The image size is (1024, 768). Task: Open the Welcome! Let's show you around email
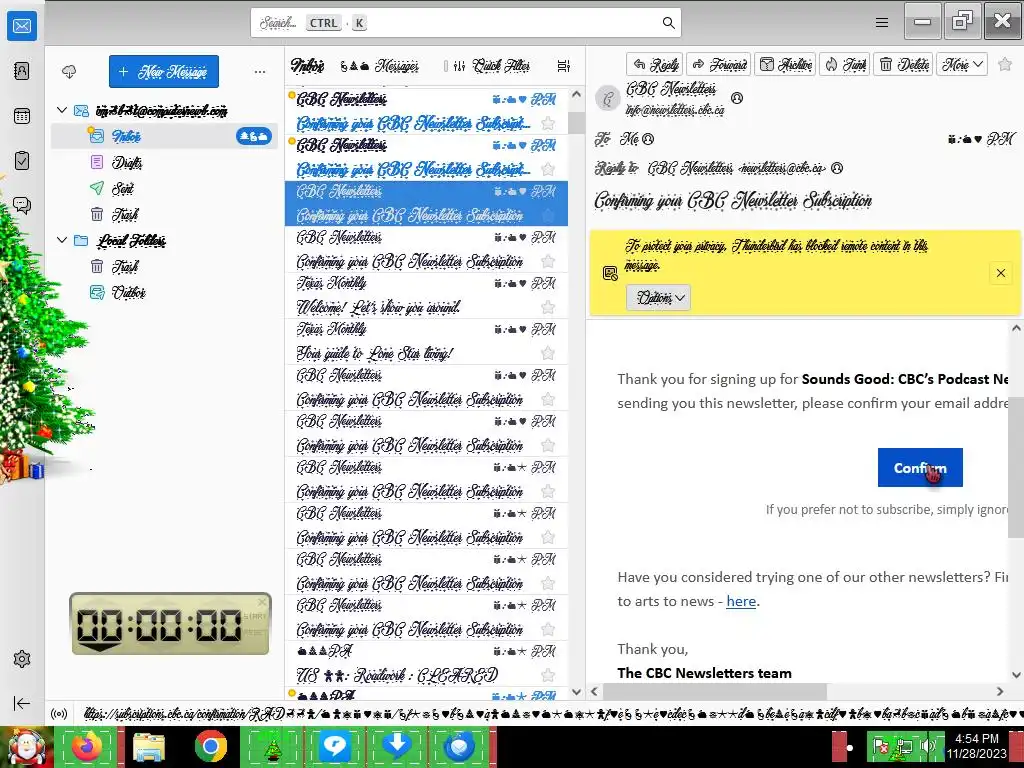click(x=426, y=295)
